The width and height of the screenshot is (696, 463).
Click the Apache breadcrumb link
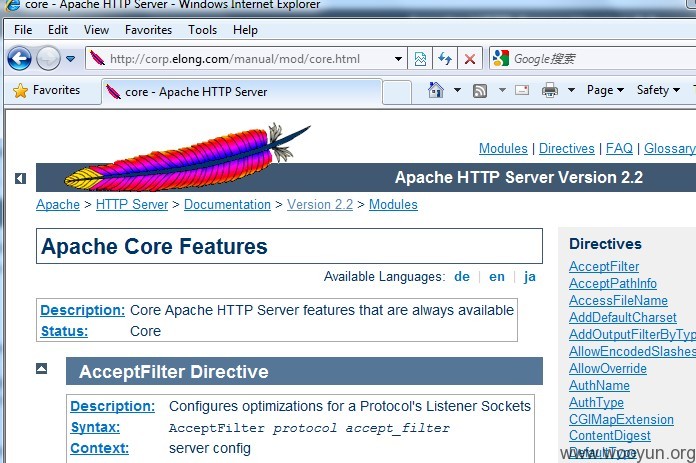58,205
